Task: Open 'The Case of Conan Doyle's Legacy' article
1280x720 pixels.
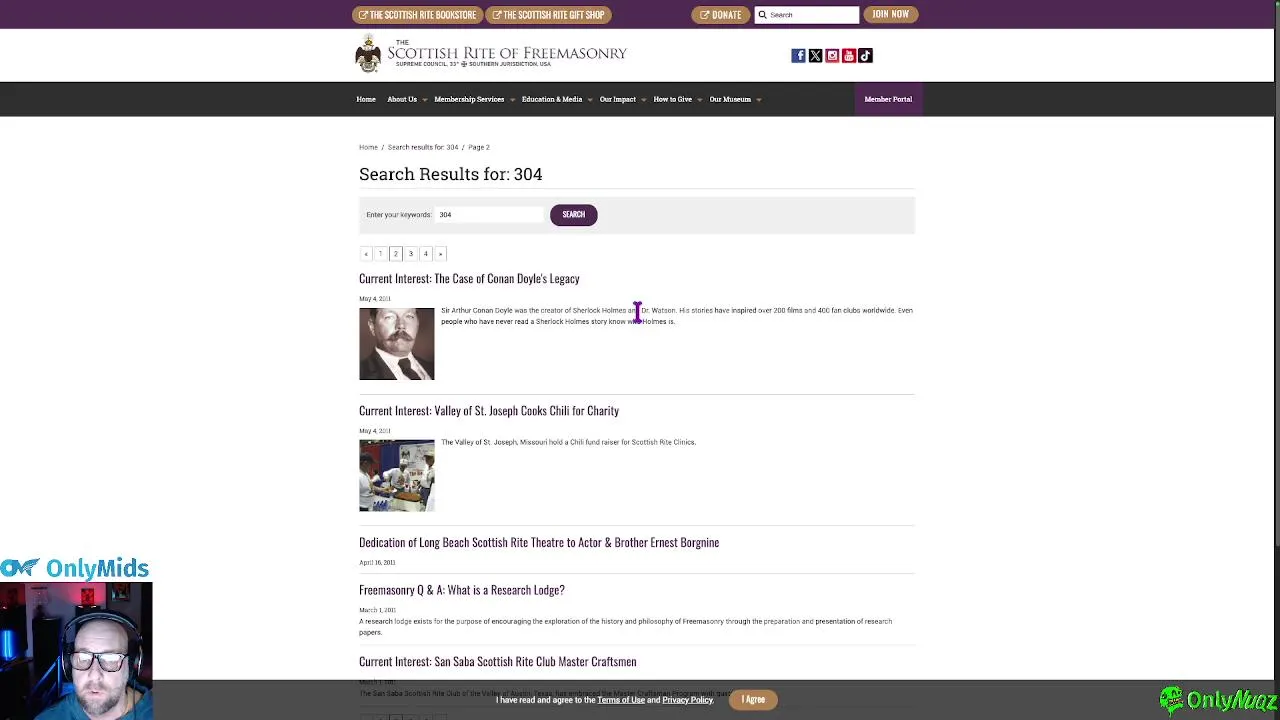Action: (469, 279)
